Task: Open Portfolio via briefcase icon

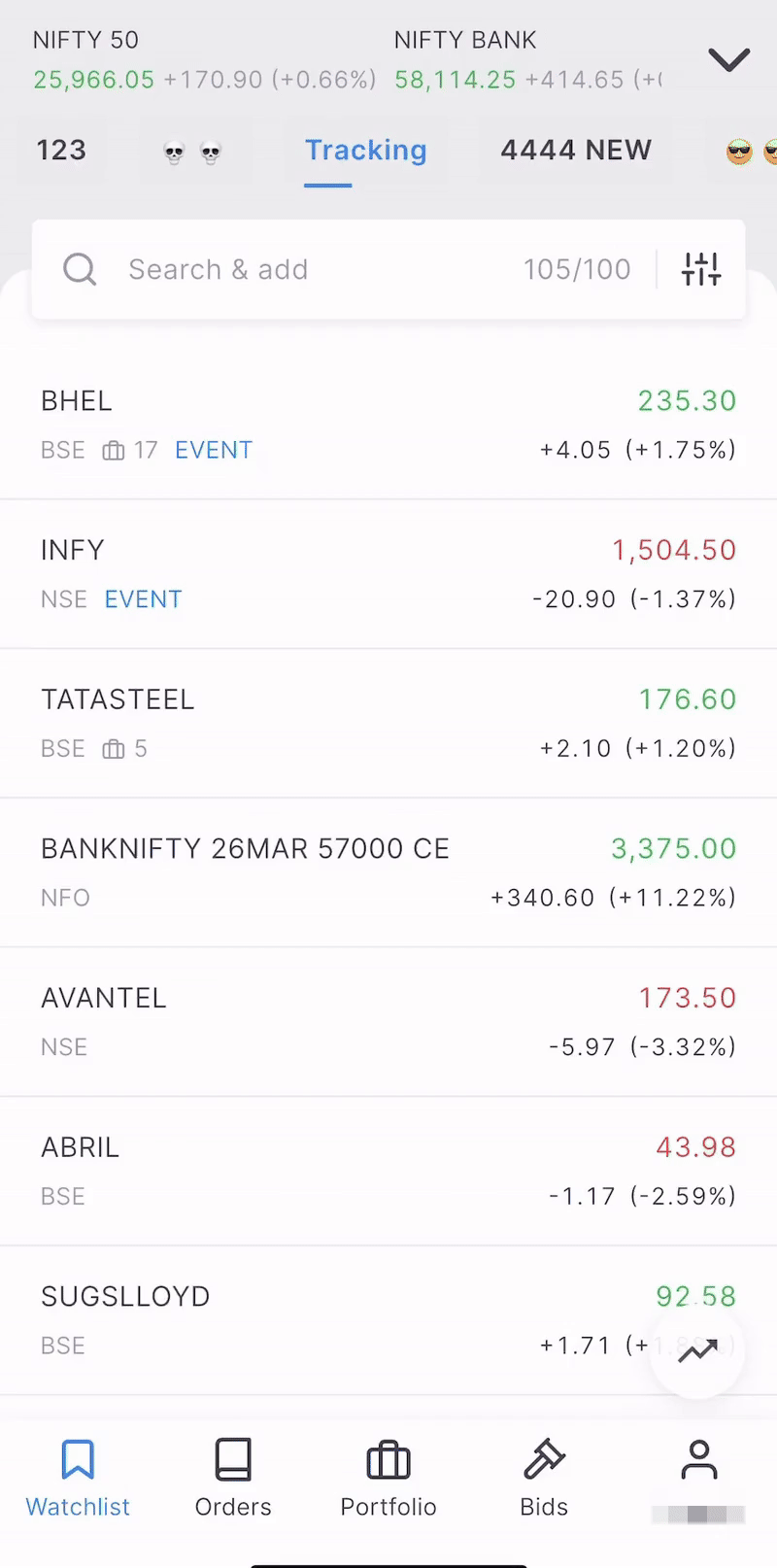Action: point(388,1459)
